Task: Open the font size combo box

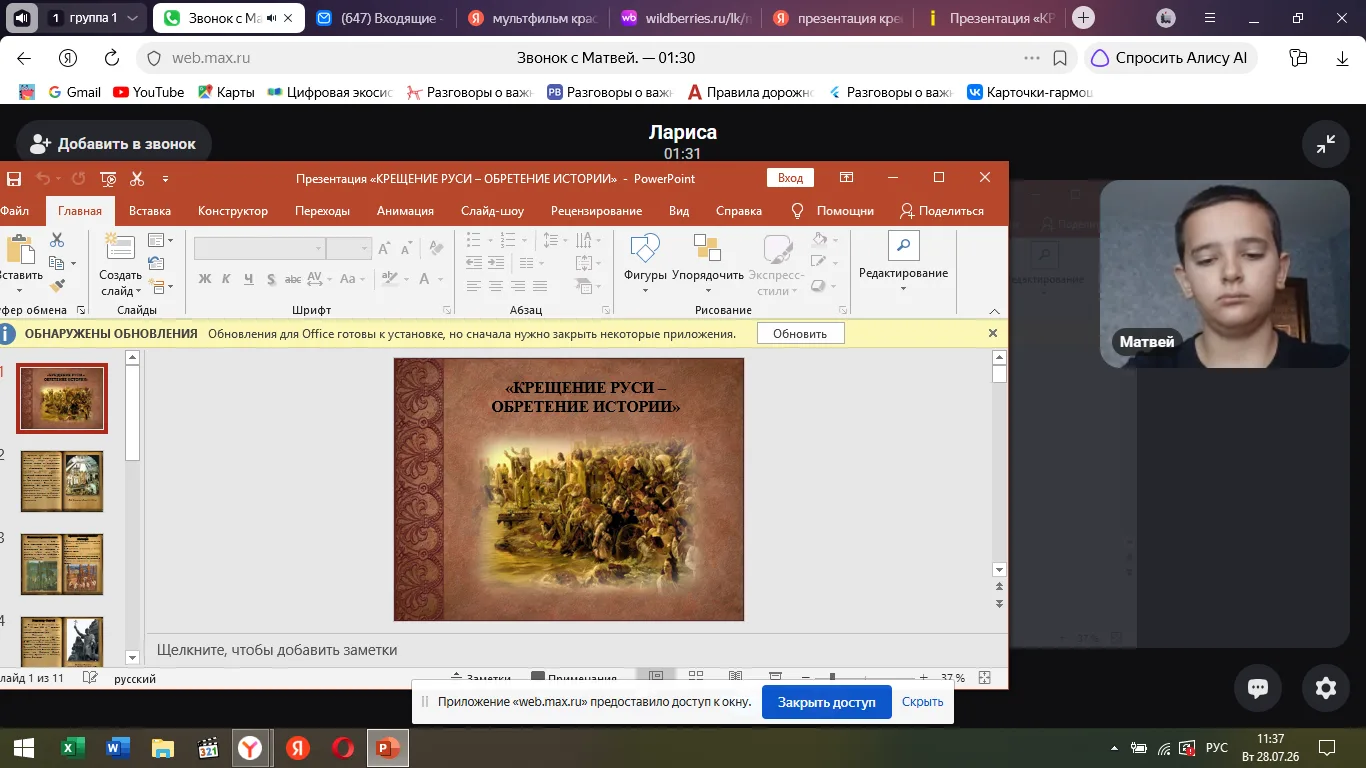Action: tap(349, 248)
